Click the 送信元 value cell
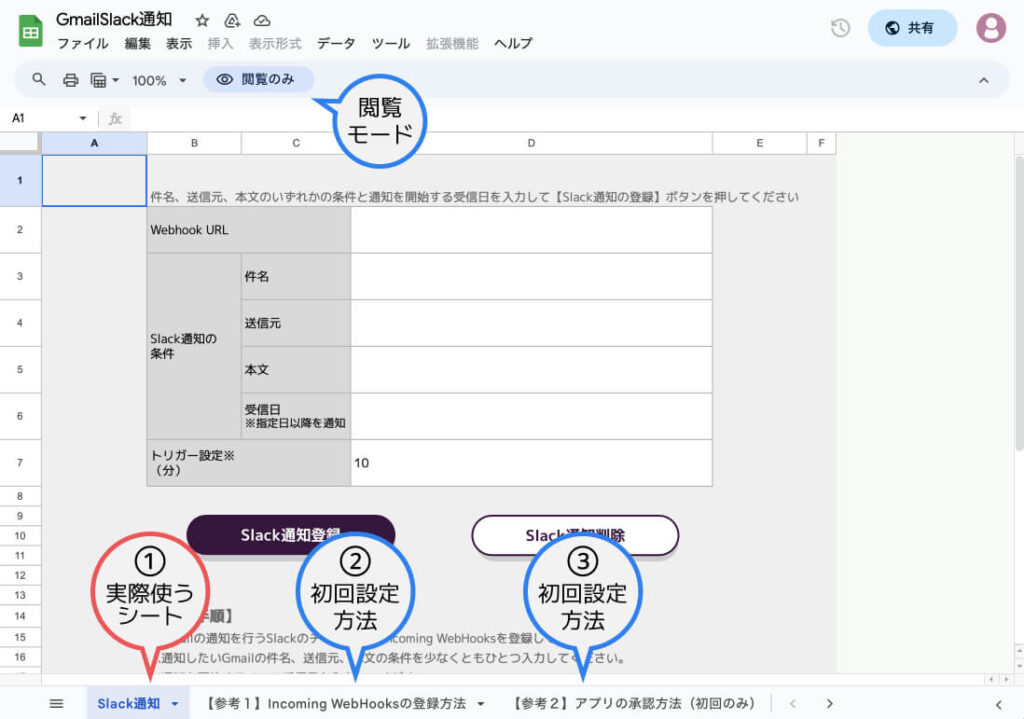The width and height of the screenshot is (1024, 719). 532,323
